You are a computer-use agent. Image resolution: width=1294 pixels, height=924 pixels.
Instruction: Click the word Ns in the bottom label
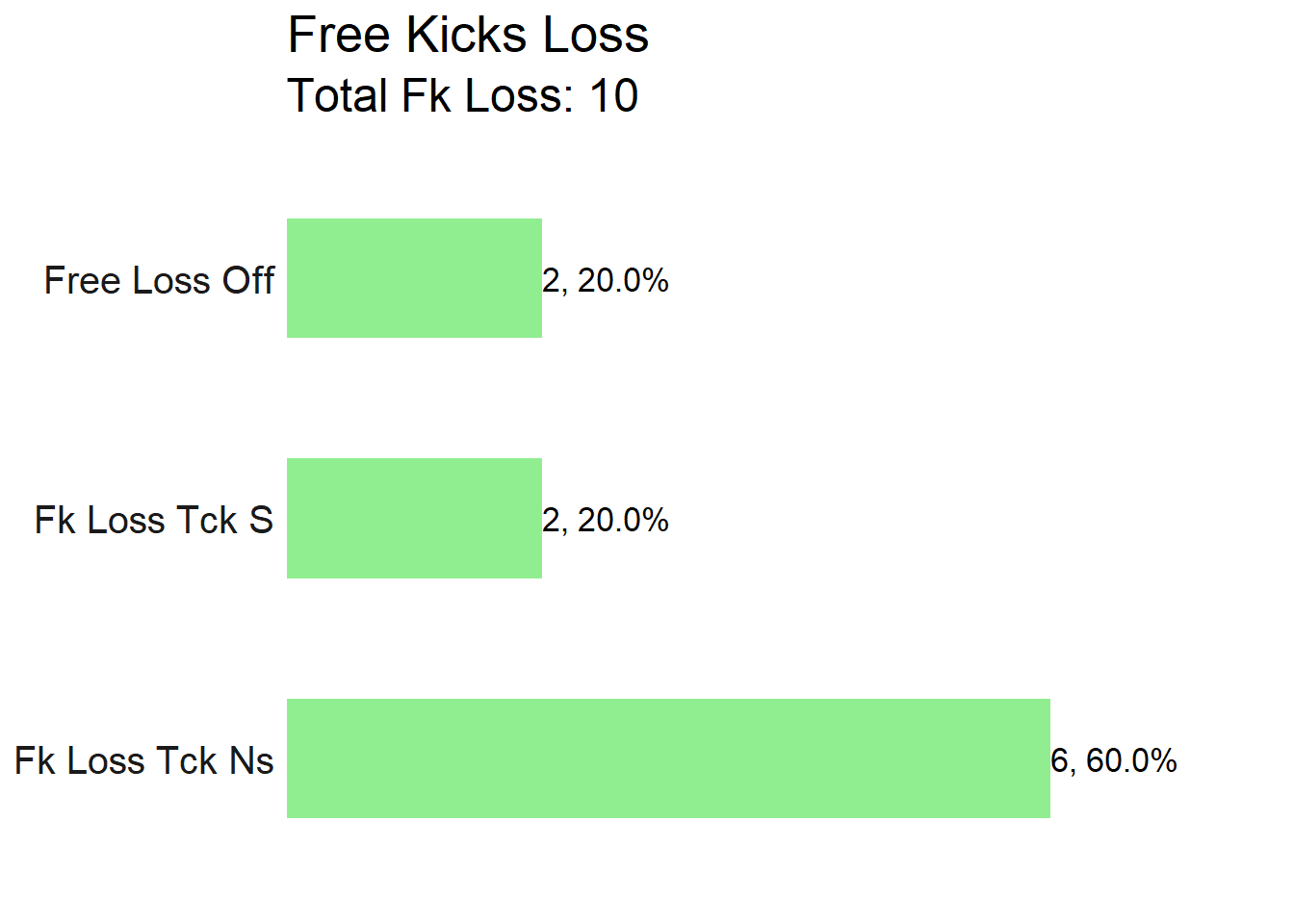point(251,760)
